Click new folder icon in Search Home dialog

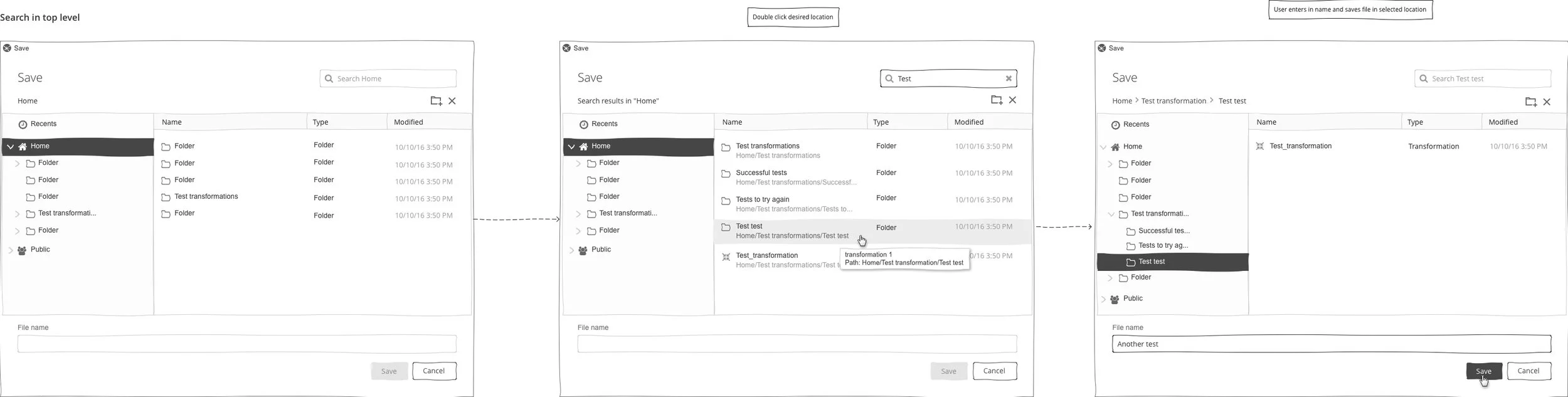coord(436,101)
